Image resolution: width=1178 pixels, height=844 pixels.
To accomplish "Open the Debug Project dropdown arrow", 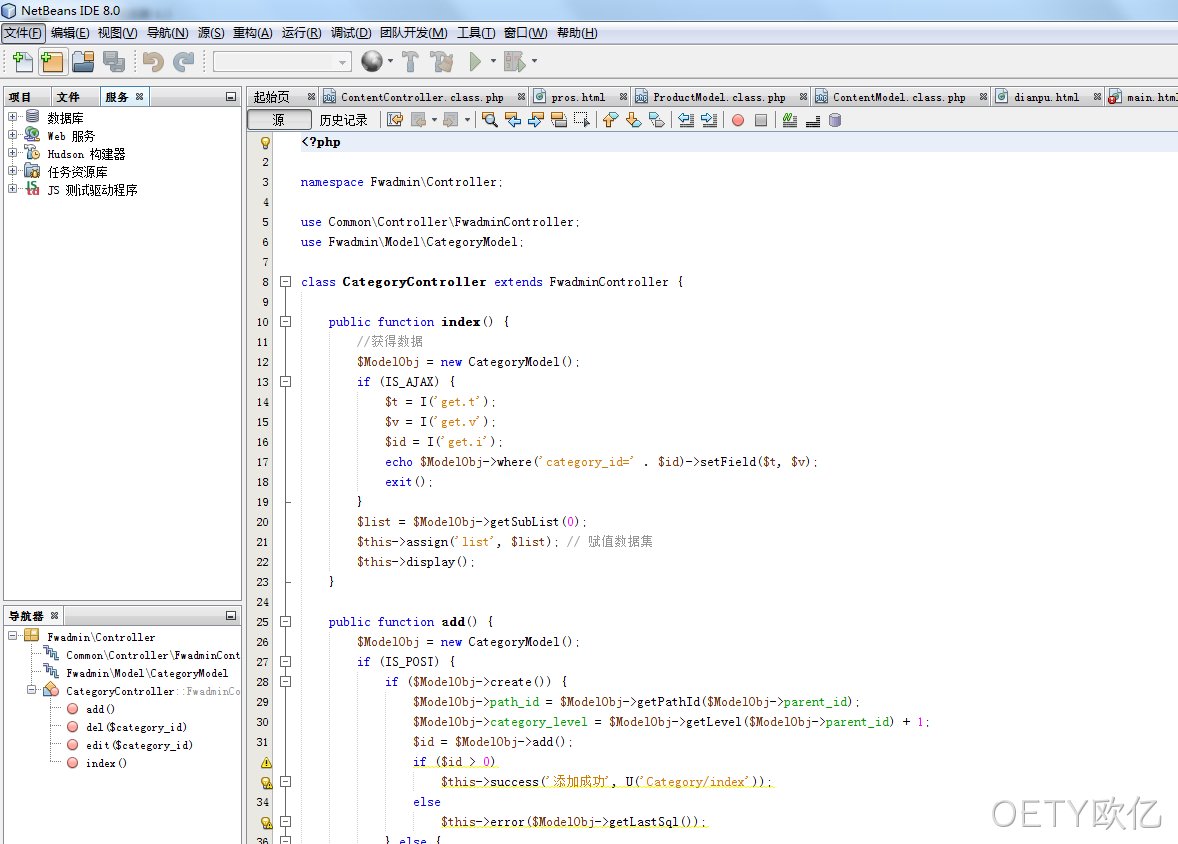I will point(534,61).
